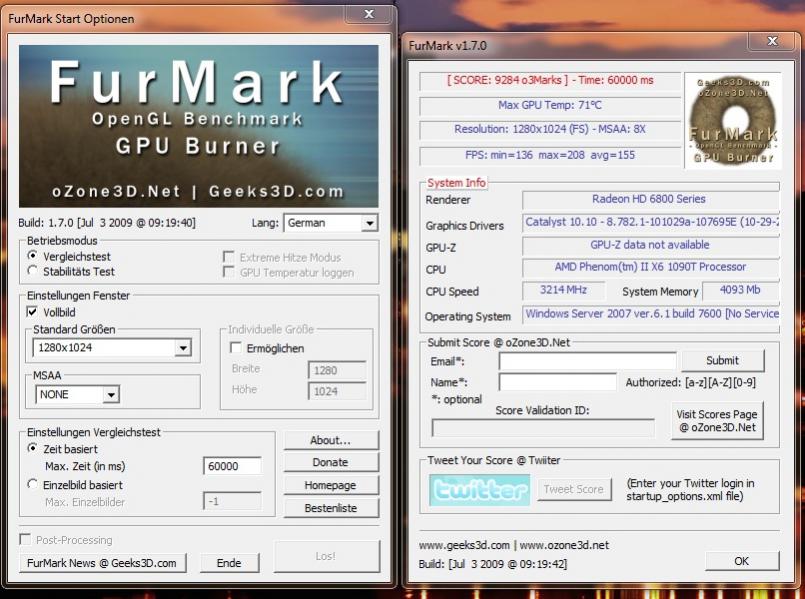Select the Einzelbild basiert radio button
The height and width of the screenshot is (599, 805).
(x=32, y=484)
